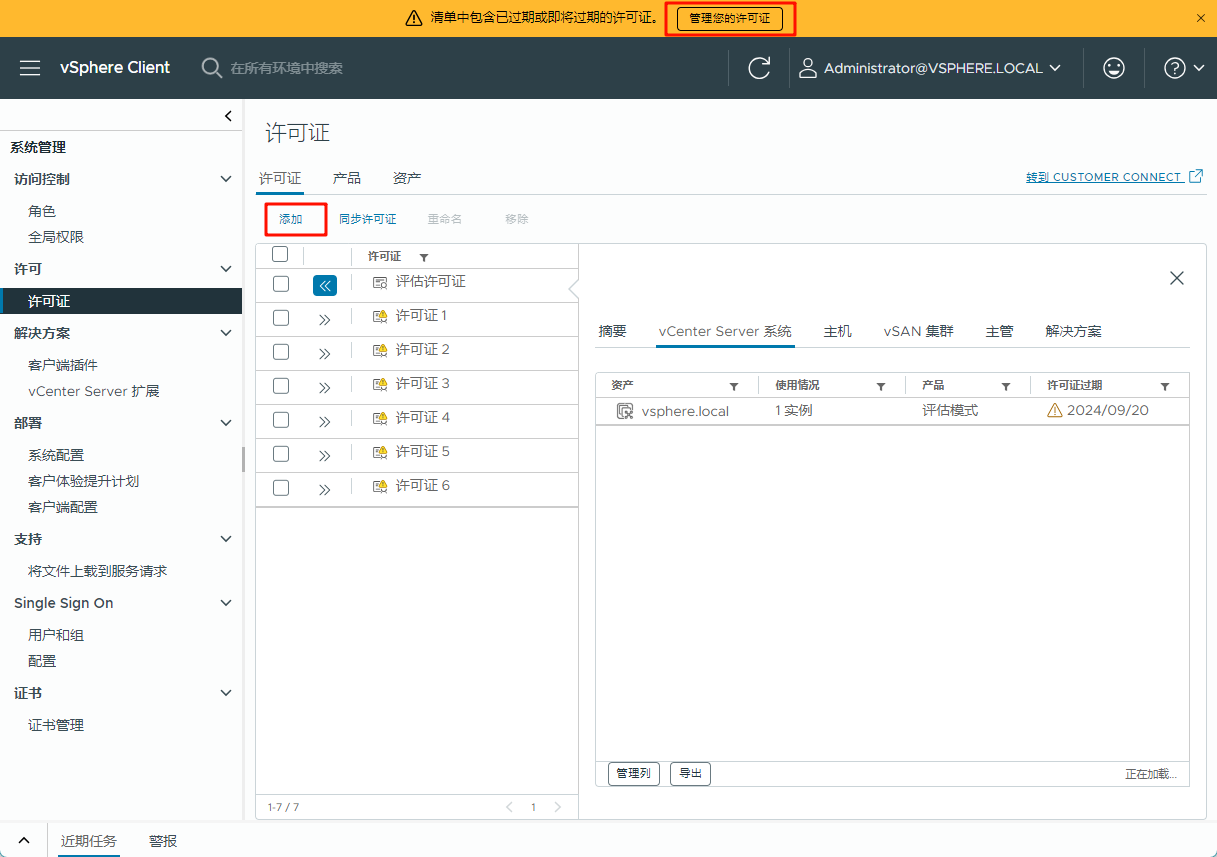Collapse the left sidebar with arrow
Viewport: 1217px width, 857px height.
(228, 116)
